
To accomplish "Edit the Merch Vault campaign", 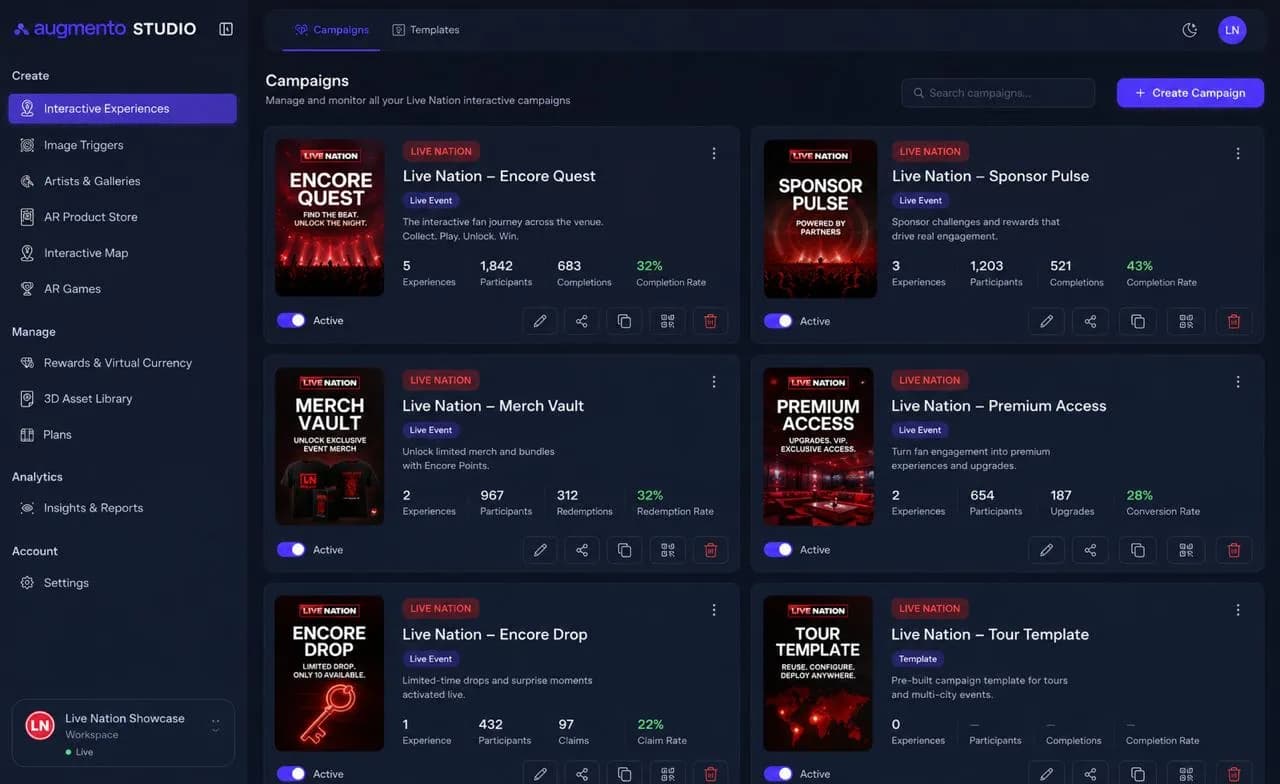I will (540, 550).
